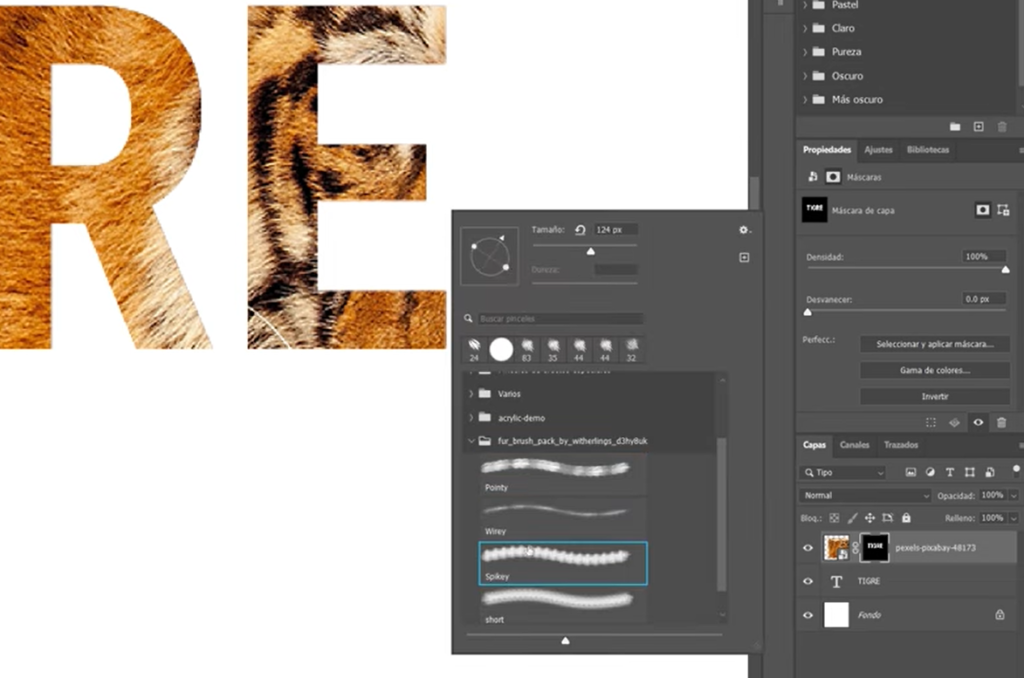Click the Invertir button
This screenshot has height=678, width=1024.
coord(934,395)
